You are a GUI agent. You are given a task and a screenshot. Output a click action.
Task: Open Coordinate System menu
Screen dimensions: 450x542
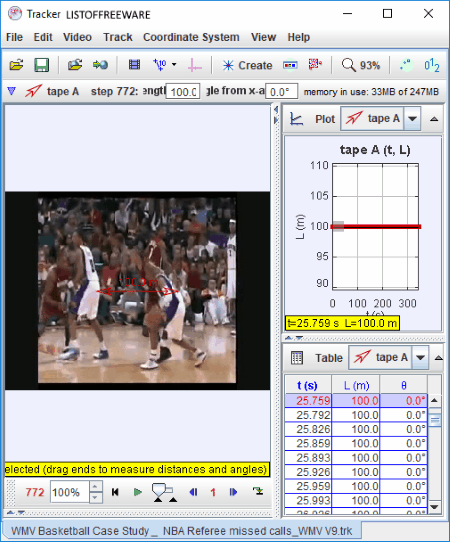tap(191, 37)
